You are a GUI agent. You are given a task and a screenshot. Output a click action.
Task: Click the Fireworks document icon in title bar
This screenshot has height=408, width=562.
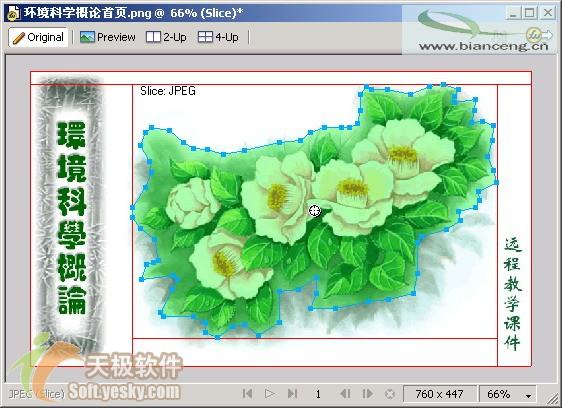(13, 13)
